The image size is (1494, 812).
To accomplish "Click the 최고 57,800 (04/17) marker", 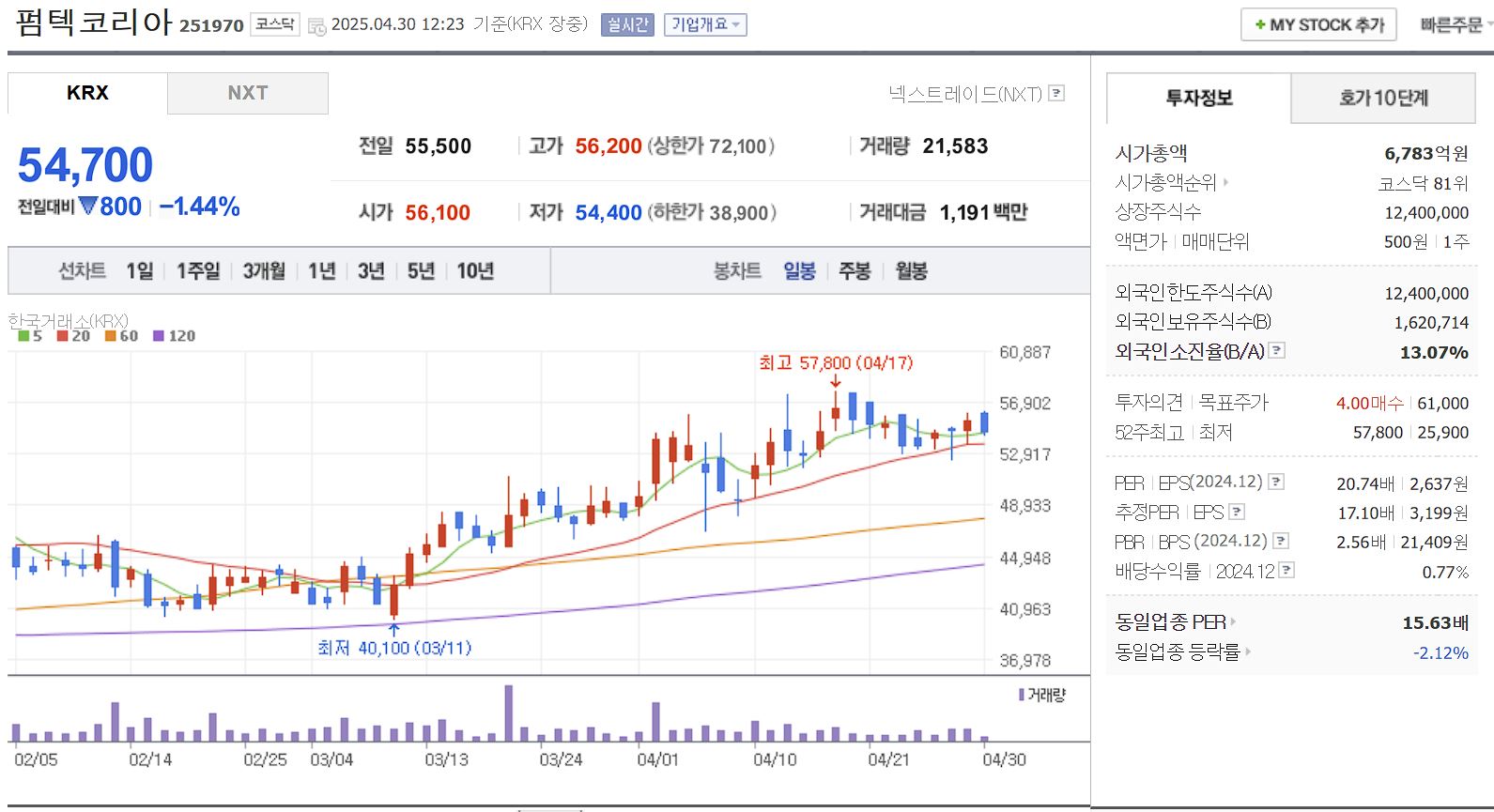I will click(836, 363).
